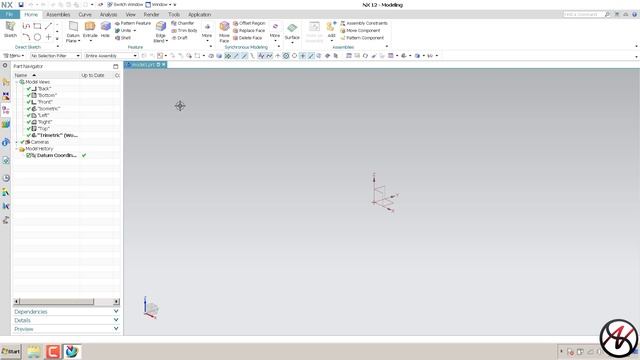
Task: Select the Move Face tool
Action: (224, 31)
